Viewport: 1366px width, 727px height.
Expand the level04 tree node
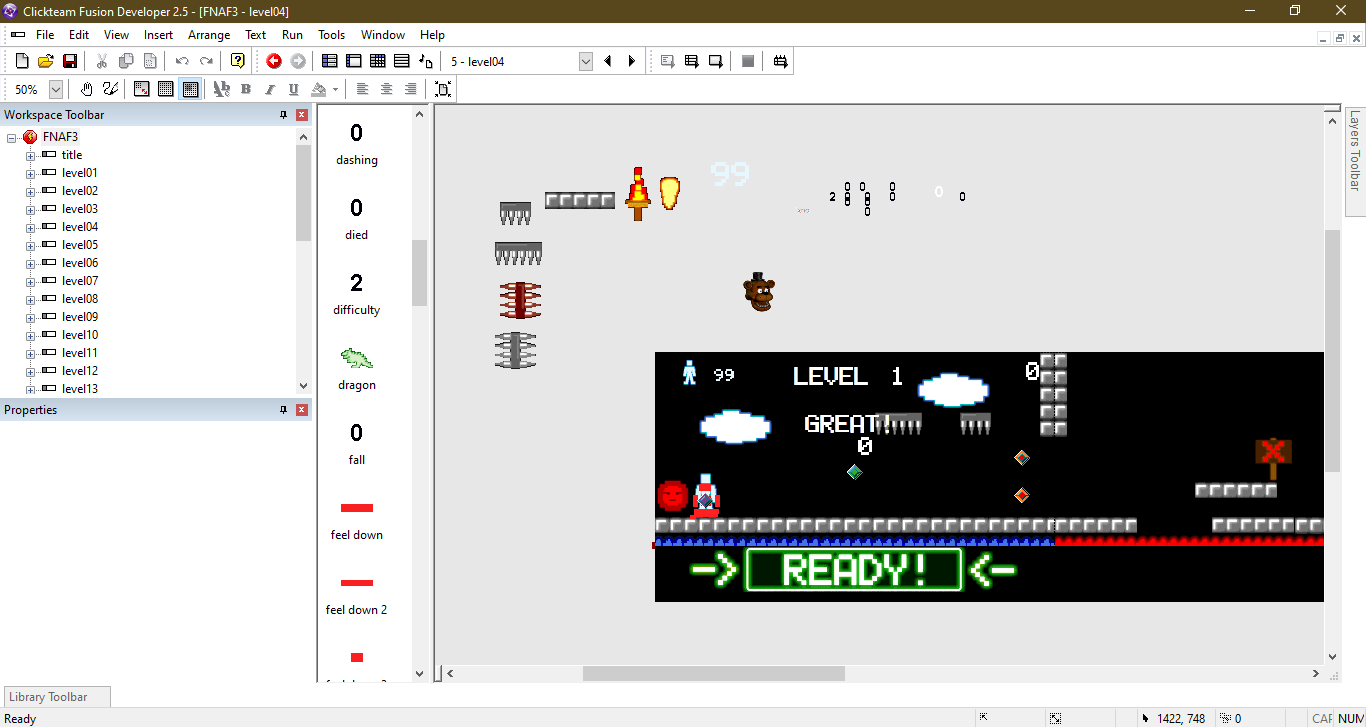click(x=30, y=227)
